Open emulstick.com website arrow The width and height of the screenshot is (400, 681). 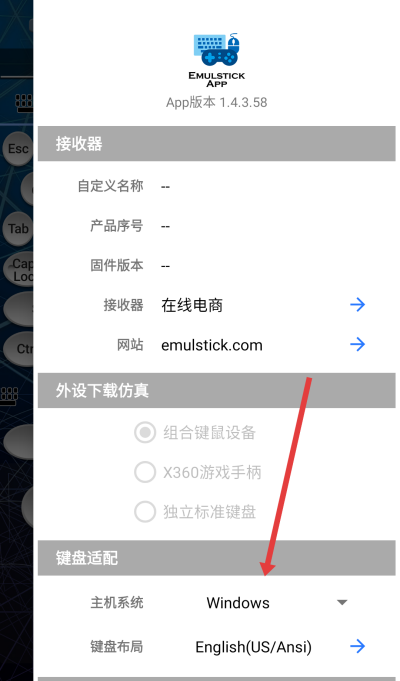click(x=357, y=345)
